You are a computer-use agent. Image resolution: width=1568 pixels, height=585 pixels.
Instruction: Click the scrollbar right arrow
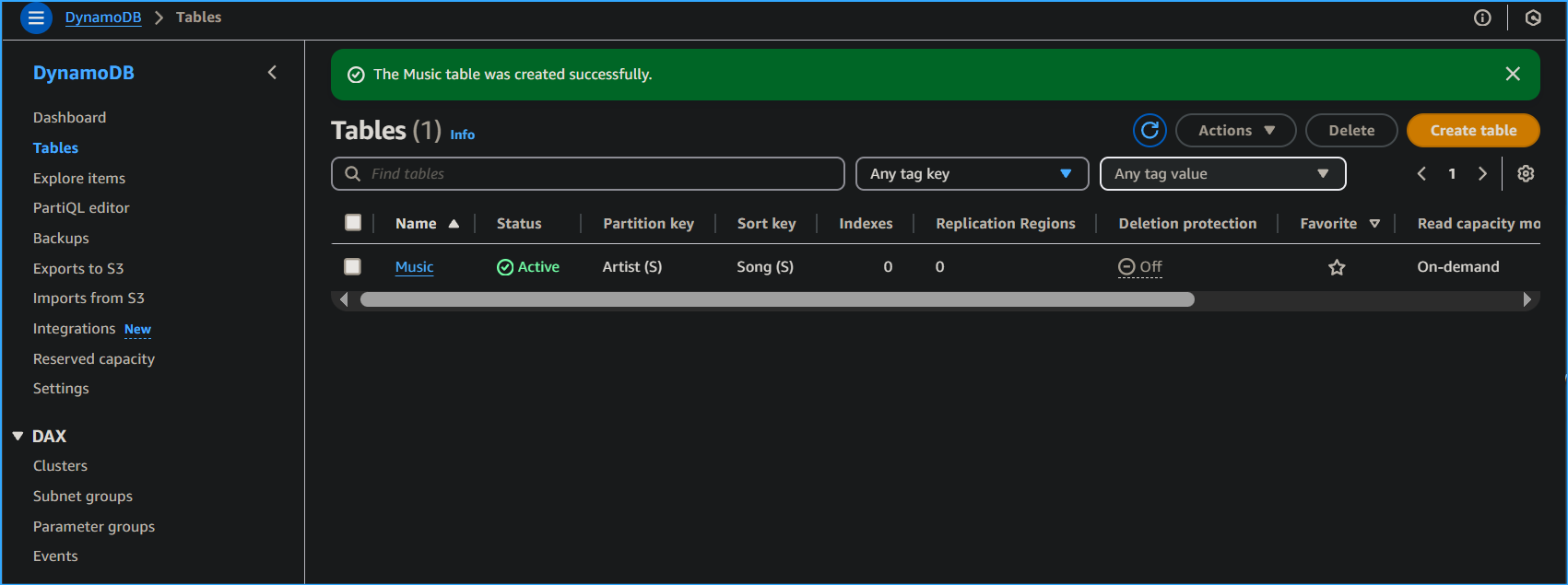[x=1527, y=299]
